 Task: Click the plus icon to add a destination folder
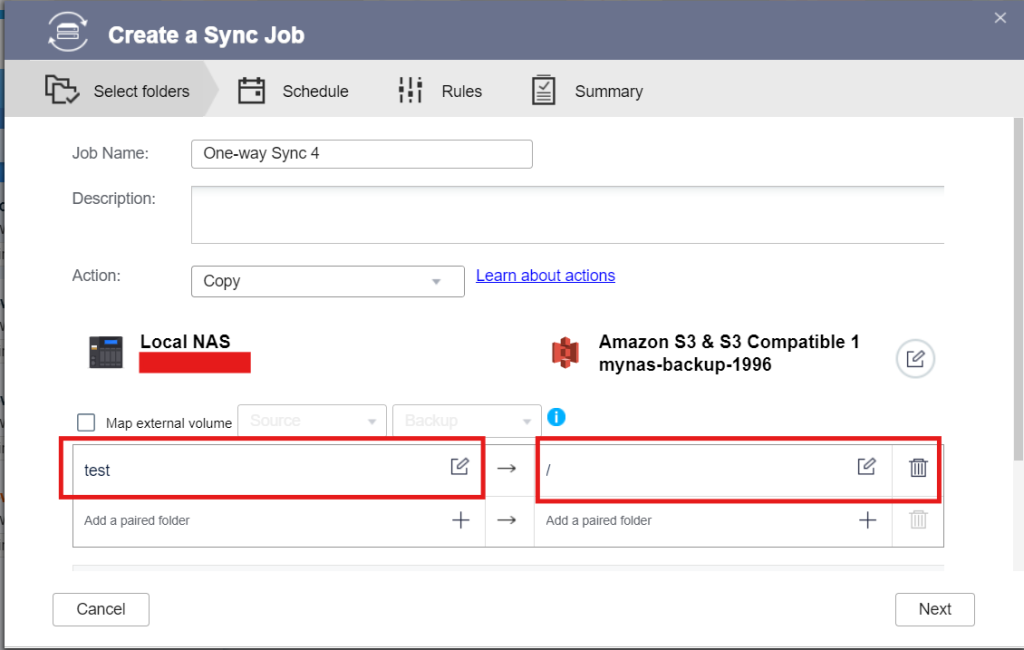(x=867, y=520)
